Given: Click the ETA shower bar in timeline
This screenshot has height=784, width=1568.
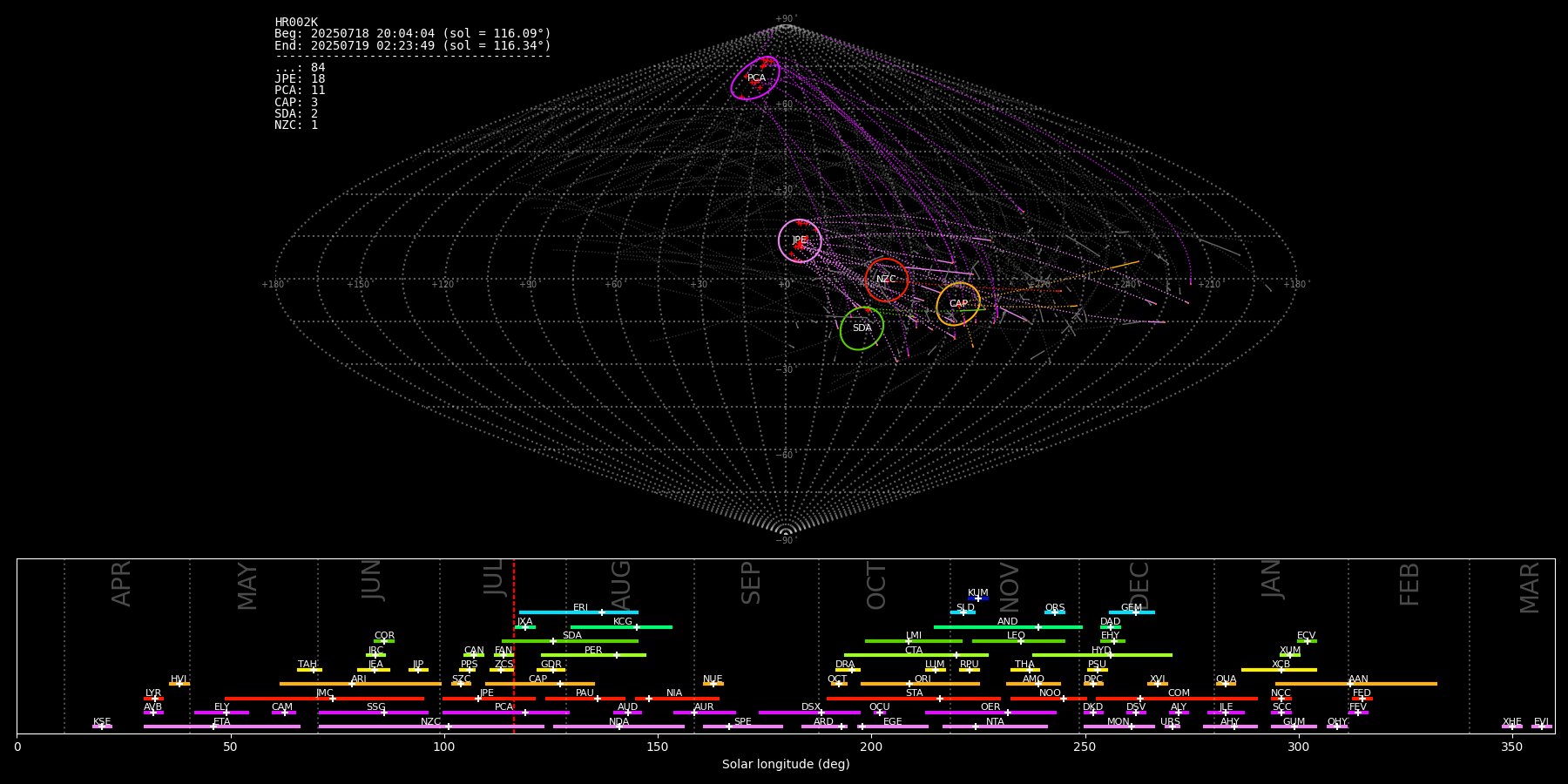Looking at the screenshot, I should click(222, 727).
